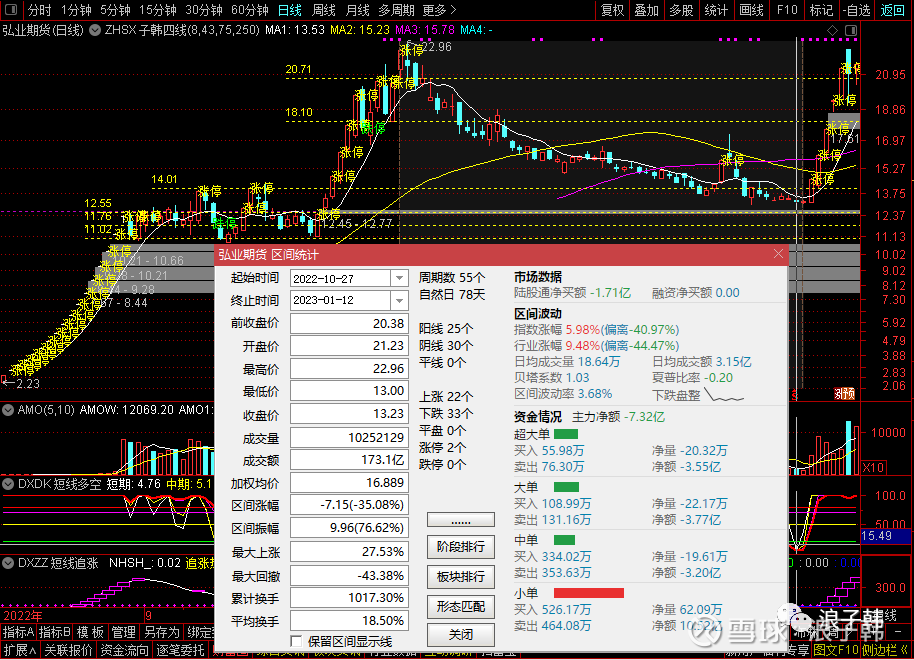The height and width of the screenshot is (660, 914).
Task: Open the 终止时间 date dropdown arrow
Action: tap(399, 301)
